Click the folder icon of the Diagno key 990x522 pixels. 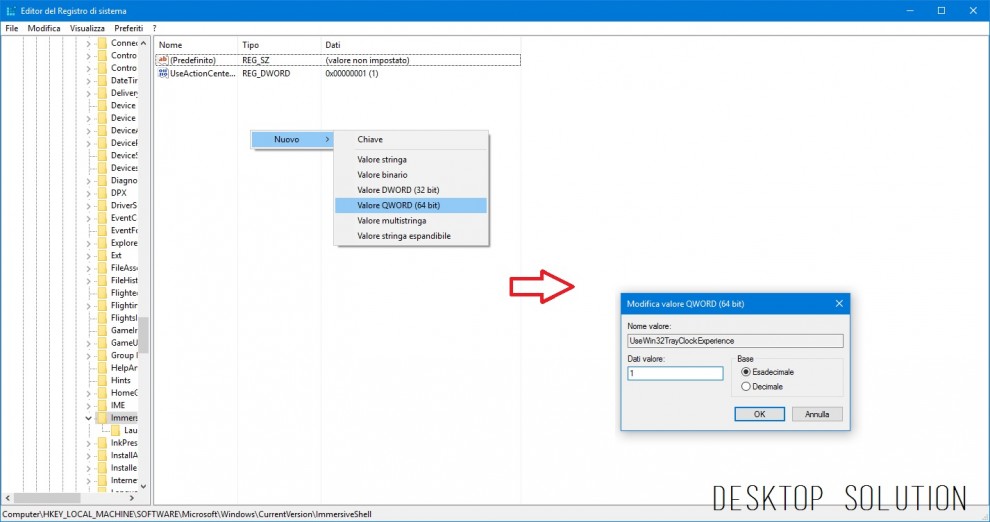tap(102, 181)
